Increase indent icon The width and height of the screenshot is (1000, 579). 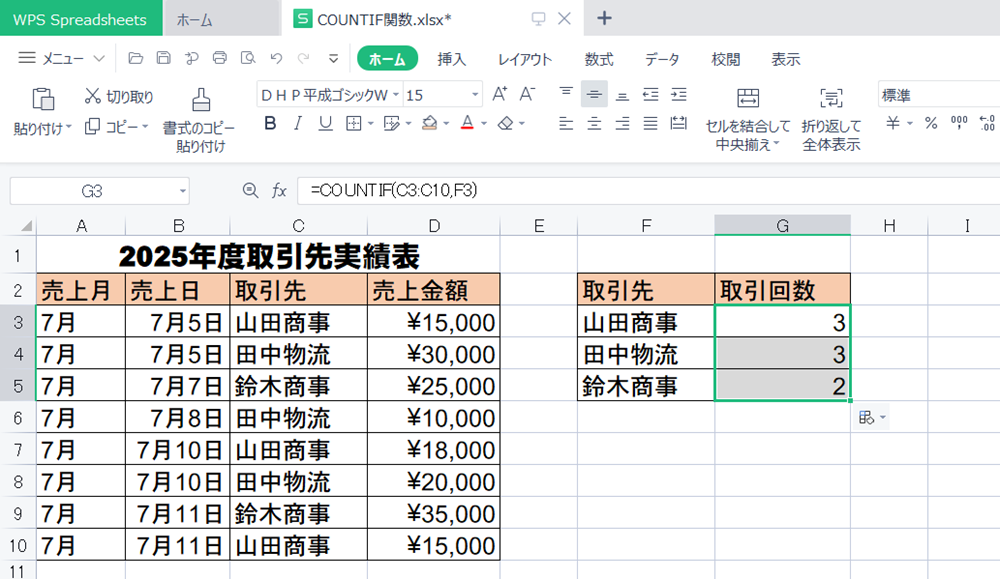pyautogui.click(x=679, y=94)
